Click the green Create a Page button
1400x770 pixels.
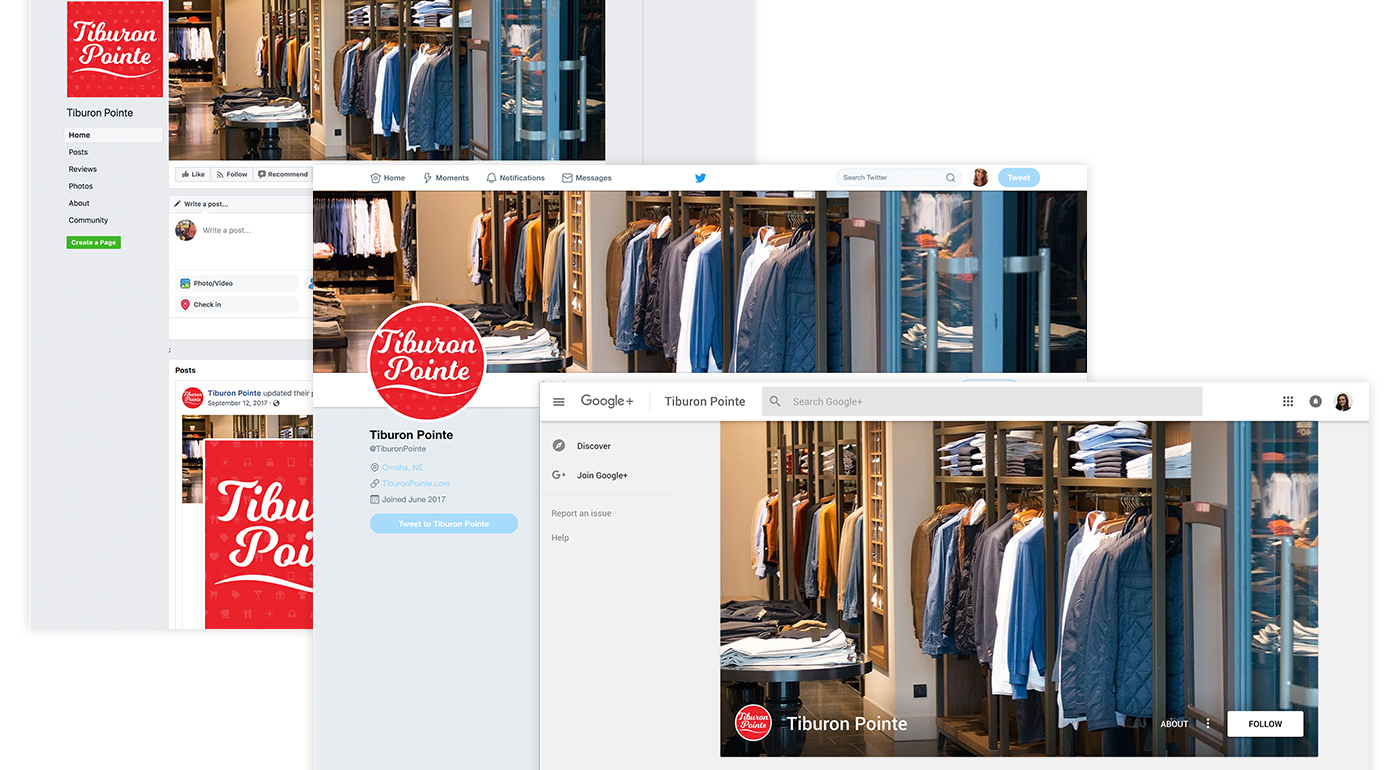(94, 242)
